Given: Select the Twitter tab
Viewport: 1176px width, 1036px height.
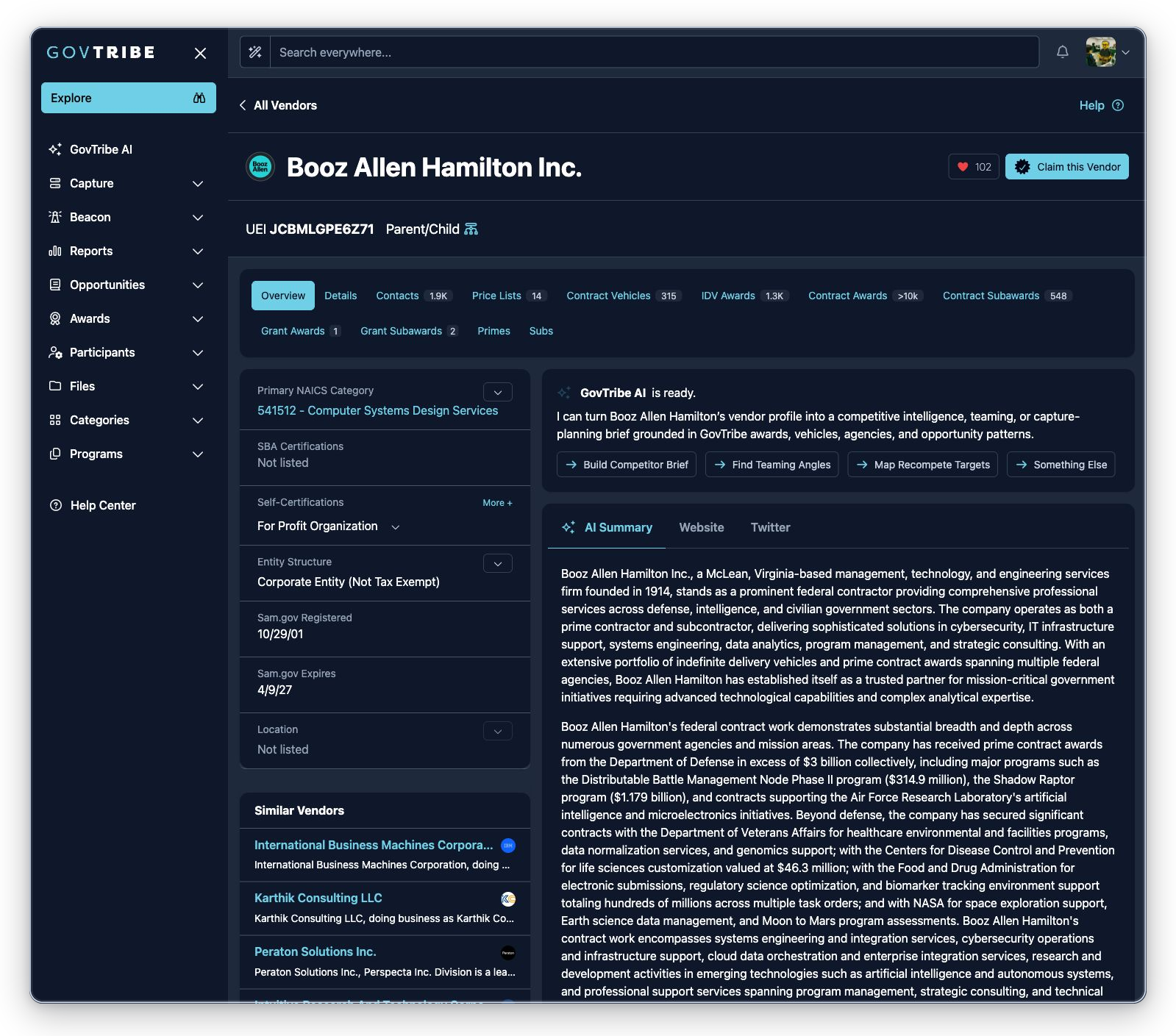Looking at the screenshot, I should tap(770, 527).
